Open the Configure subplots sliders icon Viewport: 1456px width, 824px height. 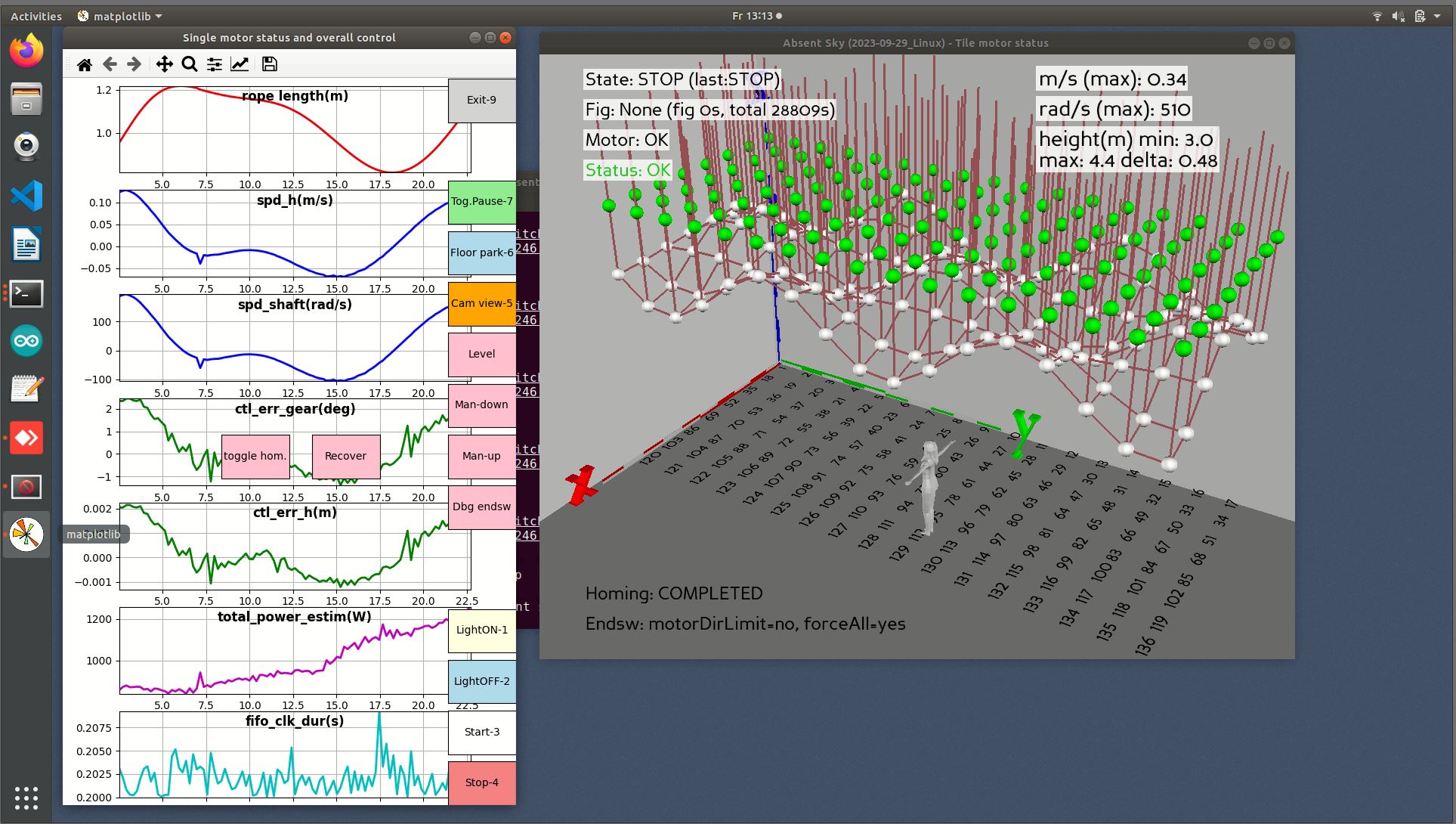[215, 65]
